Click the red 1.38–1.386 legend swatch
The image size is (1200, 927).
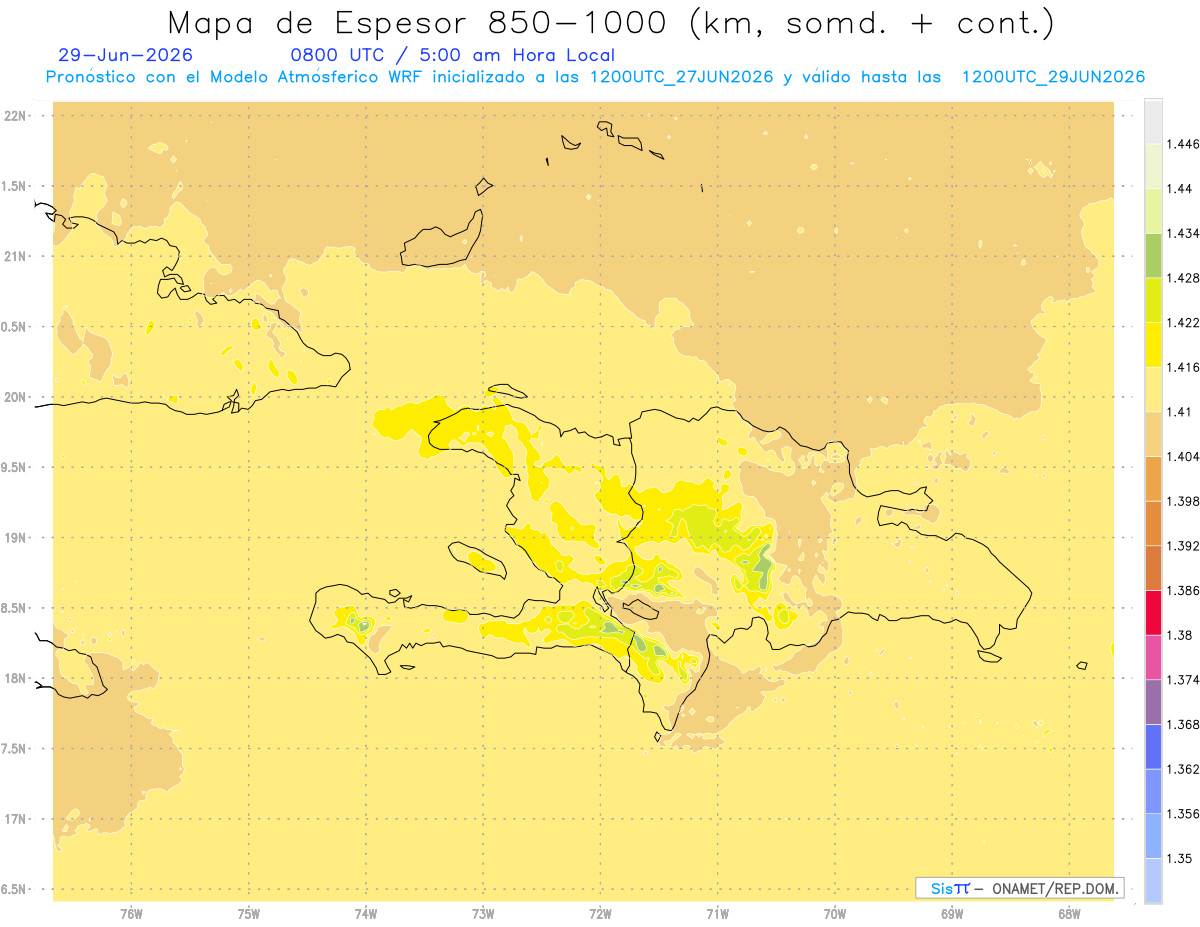pyautogui.click(x=1153, y=612)
